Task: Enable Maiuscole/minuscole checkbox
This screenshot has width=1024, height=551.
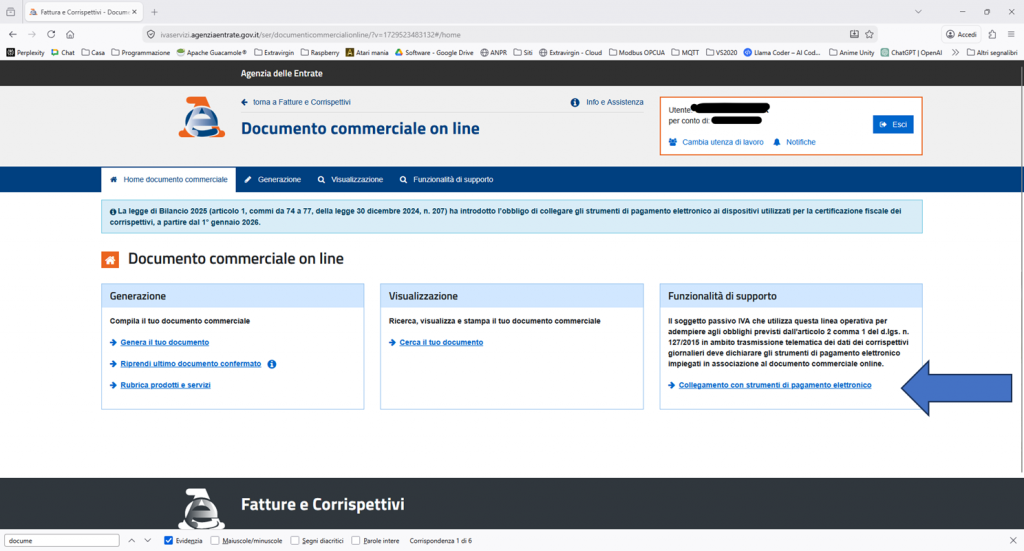Action: click(216, 540)
